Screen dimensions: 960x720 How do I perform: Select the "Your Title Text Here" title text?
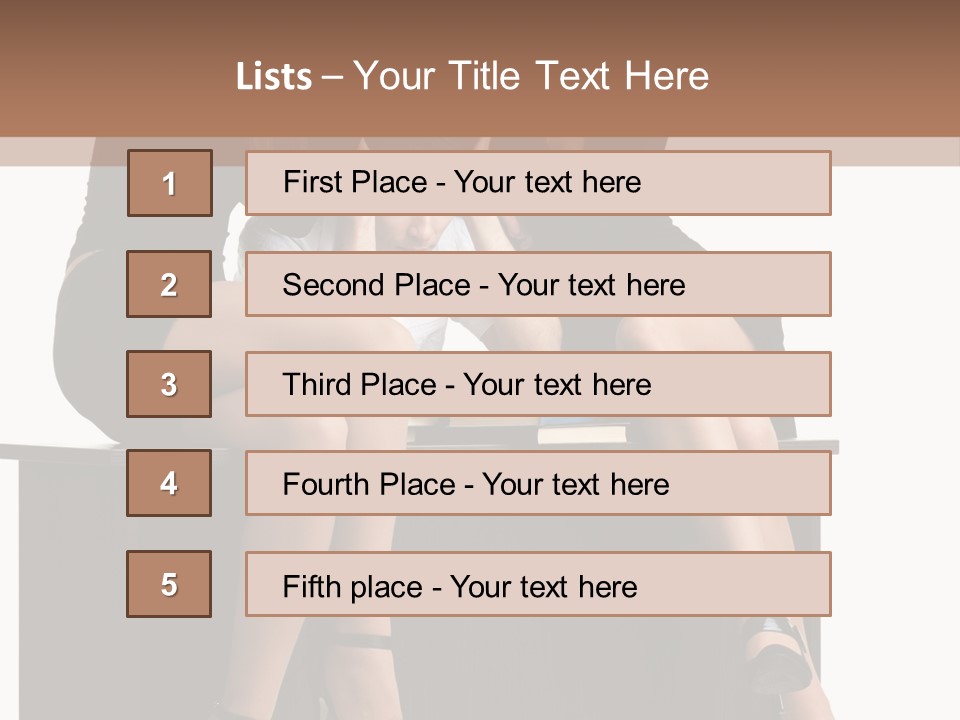531,76
